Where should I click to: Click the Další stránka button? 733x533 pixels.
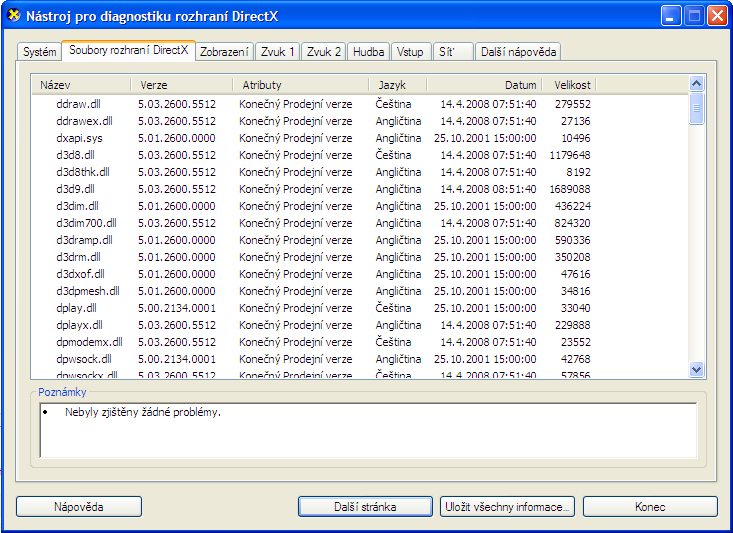click(x=365, y=507)
